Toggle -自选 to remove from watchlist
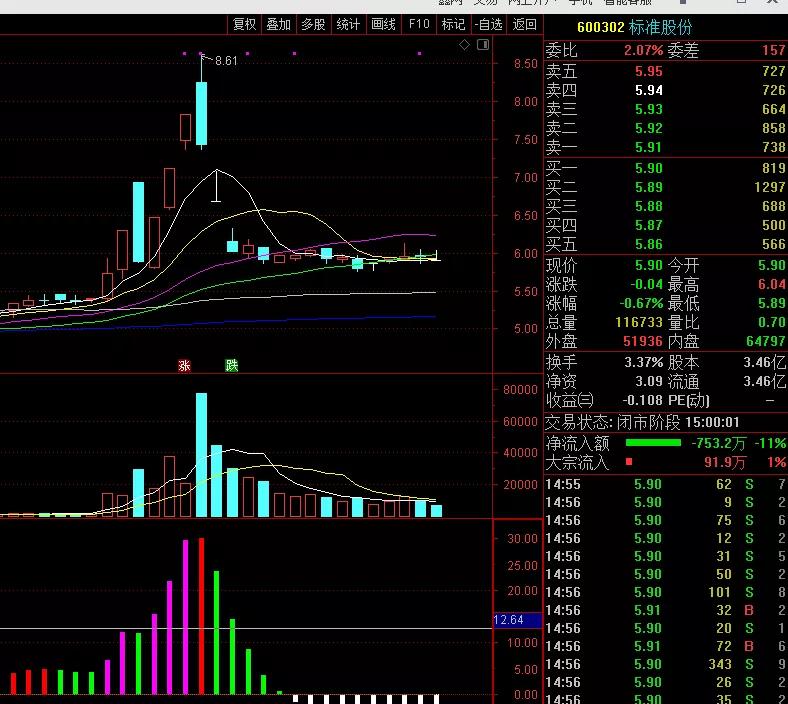The height and width of the screenshot is (704, 788). coord(487,24)
